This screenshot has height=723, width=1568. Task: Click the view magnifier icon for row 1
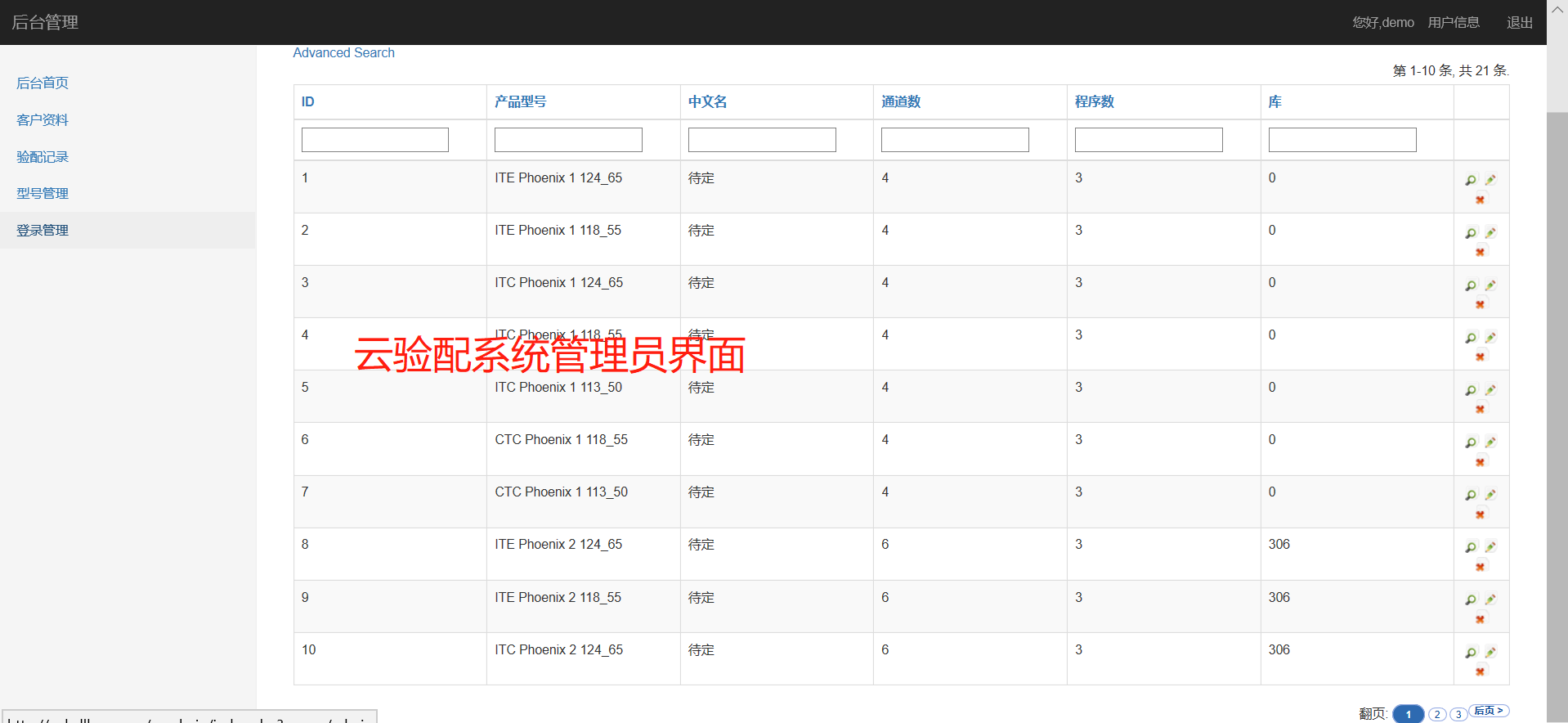(x=1471, y=180)
